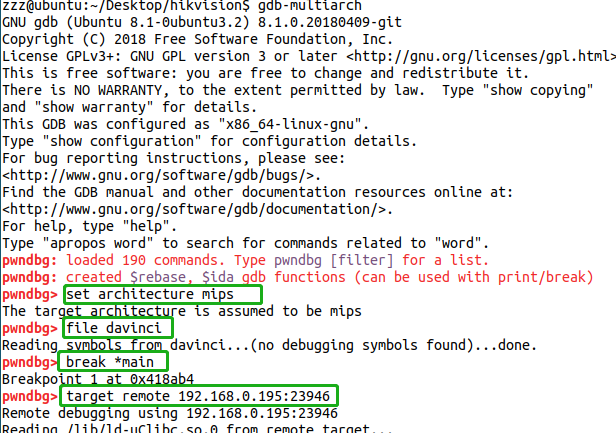Click the 'gdb-multiarch' shell command at top
Image resolution: width=616 pixels, height=433 pixels.
pos(310,6)
